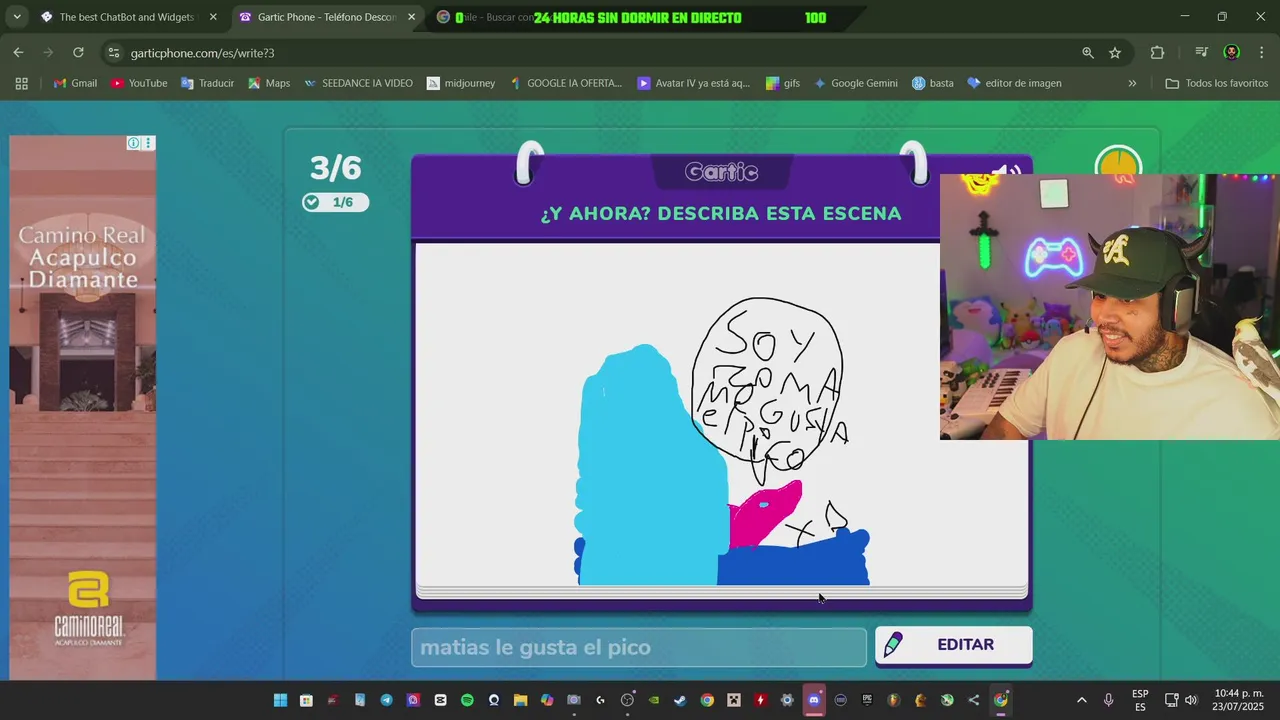Bookmark this page with the star icon
Image resolution: width=1280 pixels, height=720 pixels.
(1115, 53)
